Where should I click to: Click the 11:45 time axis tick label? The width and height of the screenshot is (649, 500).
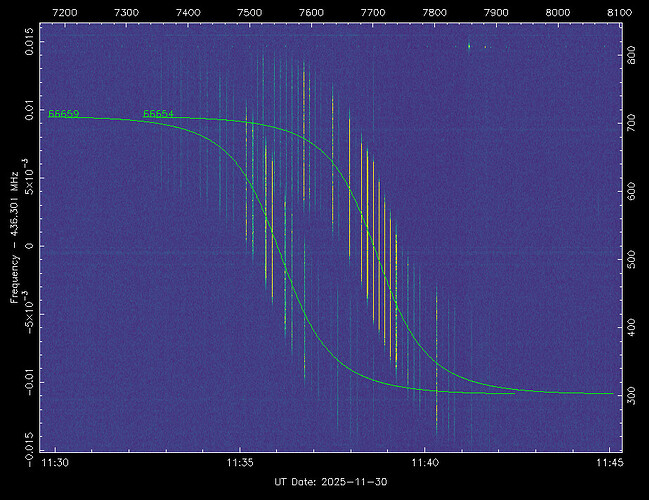coord(609,463)
